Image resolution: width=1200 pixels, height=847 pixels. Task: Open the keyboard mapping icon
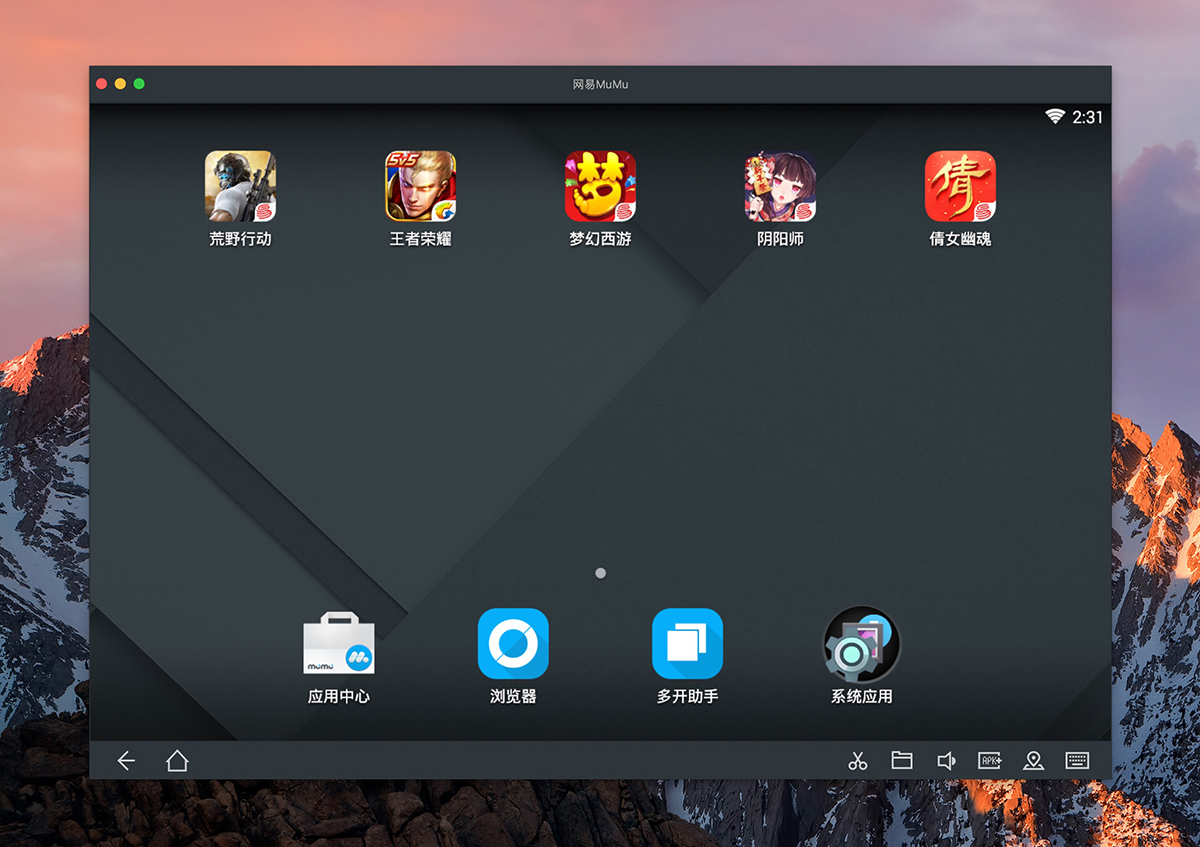(x=1077, y=761)
